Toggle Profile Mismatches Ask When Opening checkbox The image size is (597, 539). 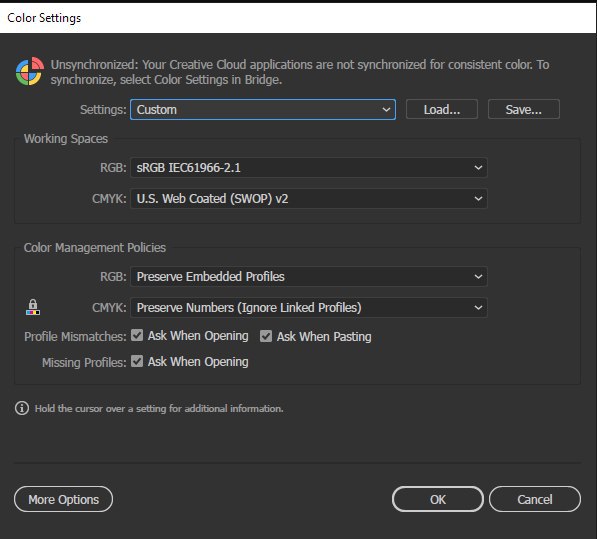click(137, 335)
